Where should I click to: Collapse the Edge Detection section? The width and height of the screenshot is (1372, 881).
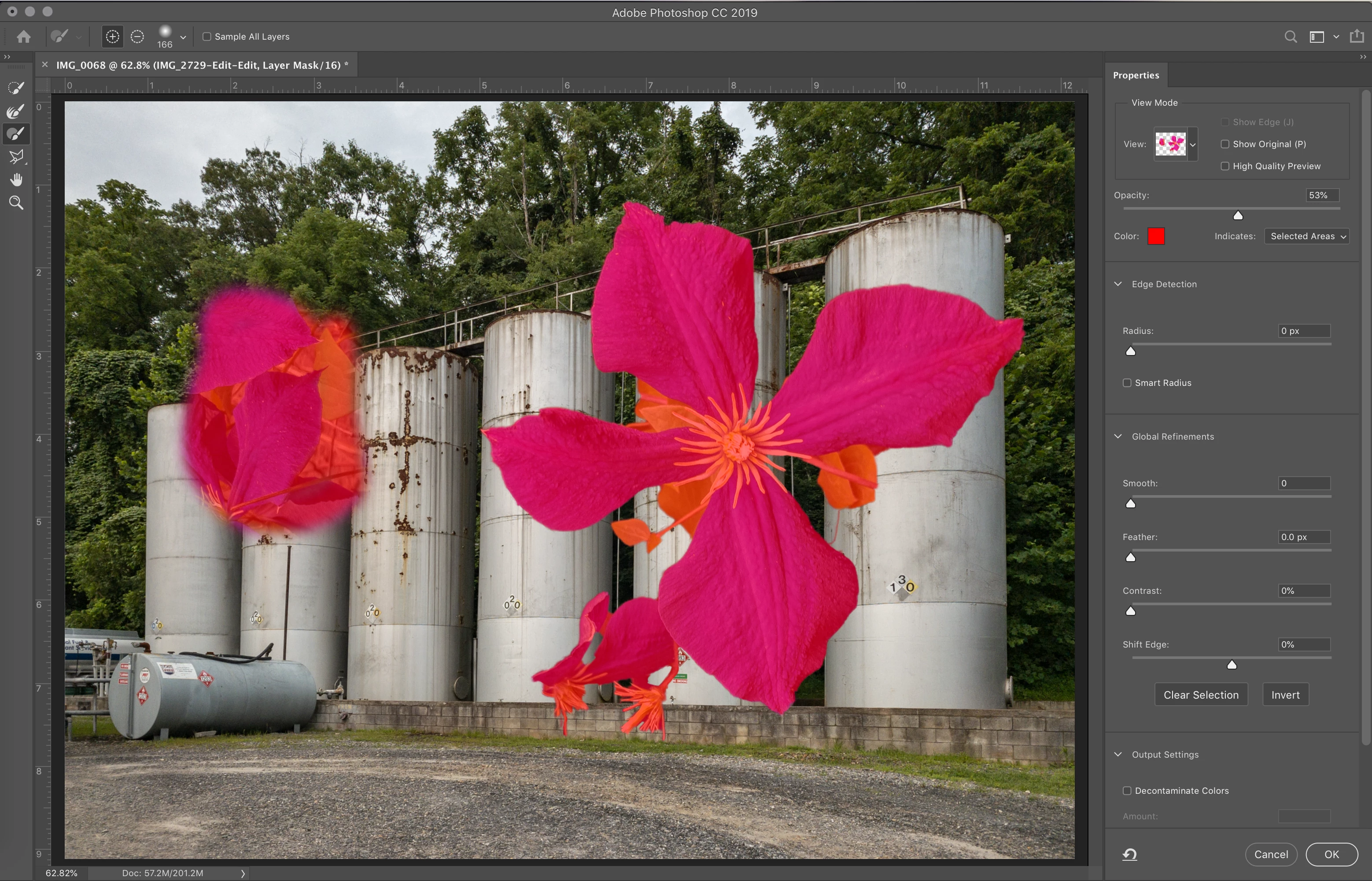coord(1118,284)
